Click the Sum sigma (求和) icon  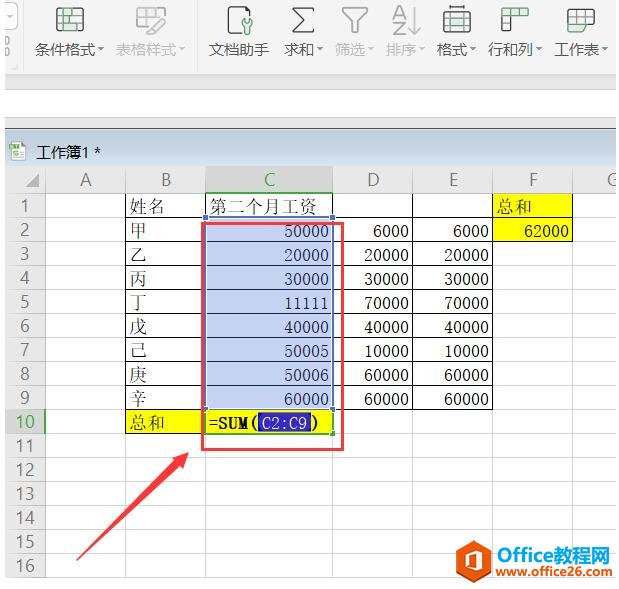coord(303,20)
